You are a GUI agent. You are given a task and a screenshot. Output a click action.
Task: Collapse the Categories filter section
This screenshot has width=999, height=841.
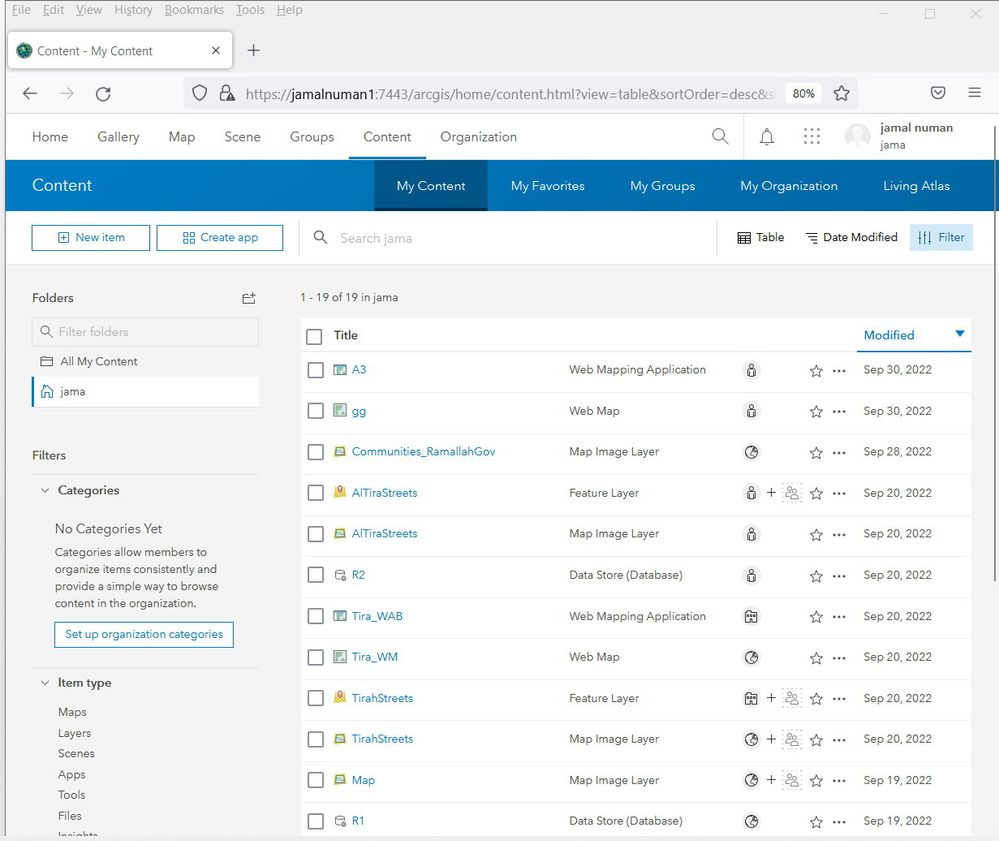45,491
